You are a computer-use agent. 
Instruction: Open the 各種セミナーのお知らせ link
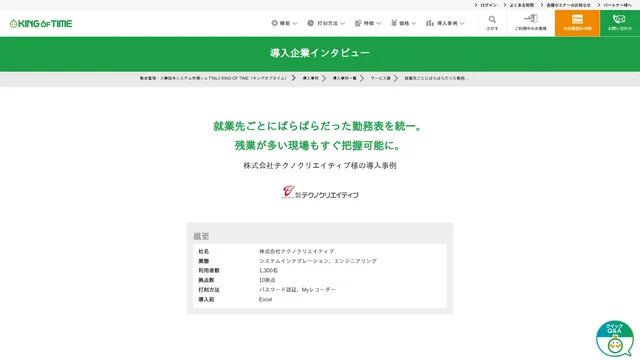[569, 5]
